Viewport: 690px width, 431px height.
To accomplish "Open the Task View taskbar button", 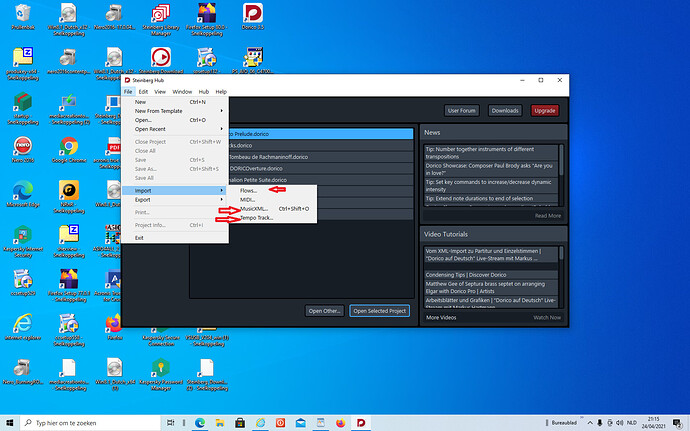I will pyautogui.click(x=170, y=423).
